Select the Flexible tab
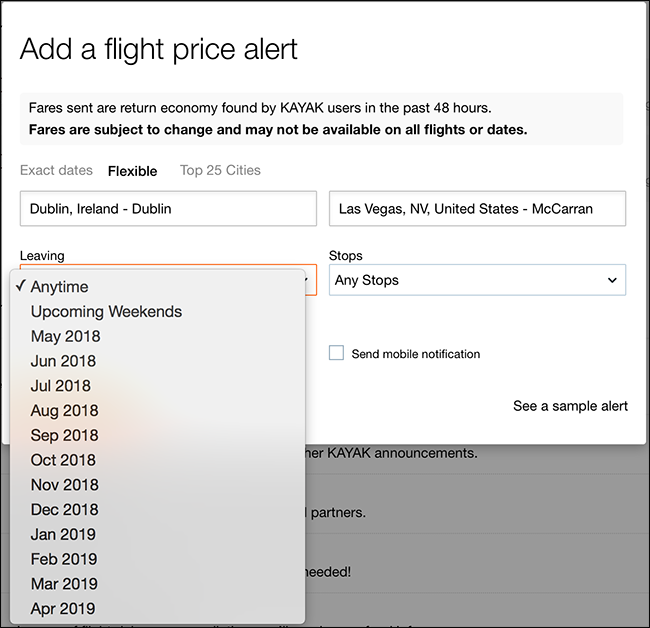 [x=132, y=171]
